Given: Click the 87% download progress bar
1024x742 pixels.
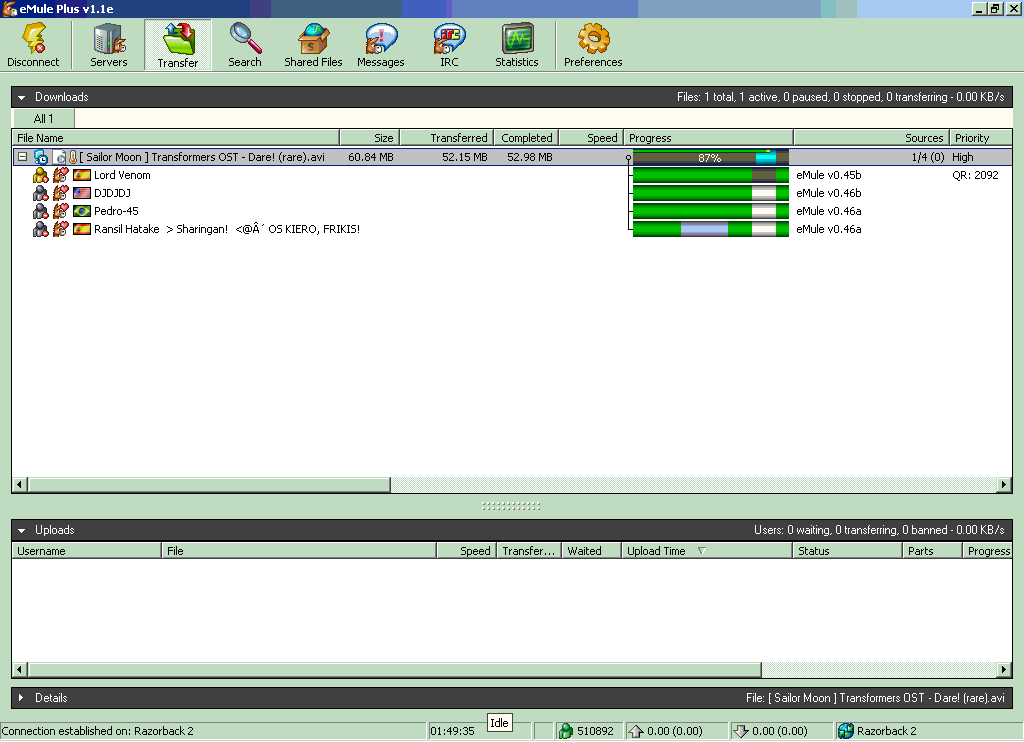Looking at the screenshot, I should (710, 158).
